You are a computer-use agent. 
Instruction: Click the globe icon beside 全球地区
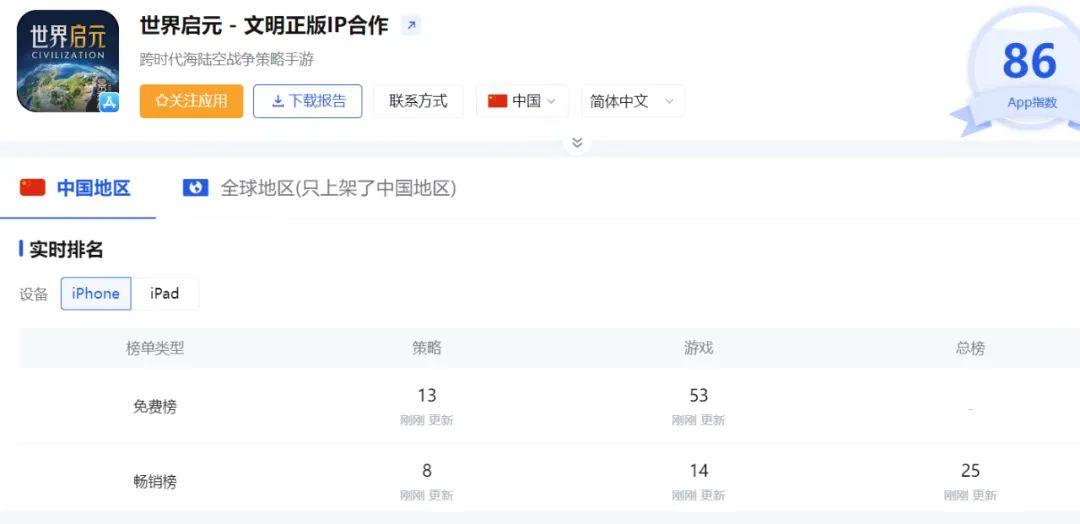[196, 187]
